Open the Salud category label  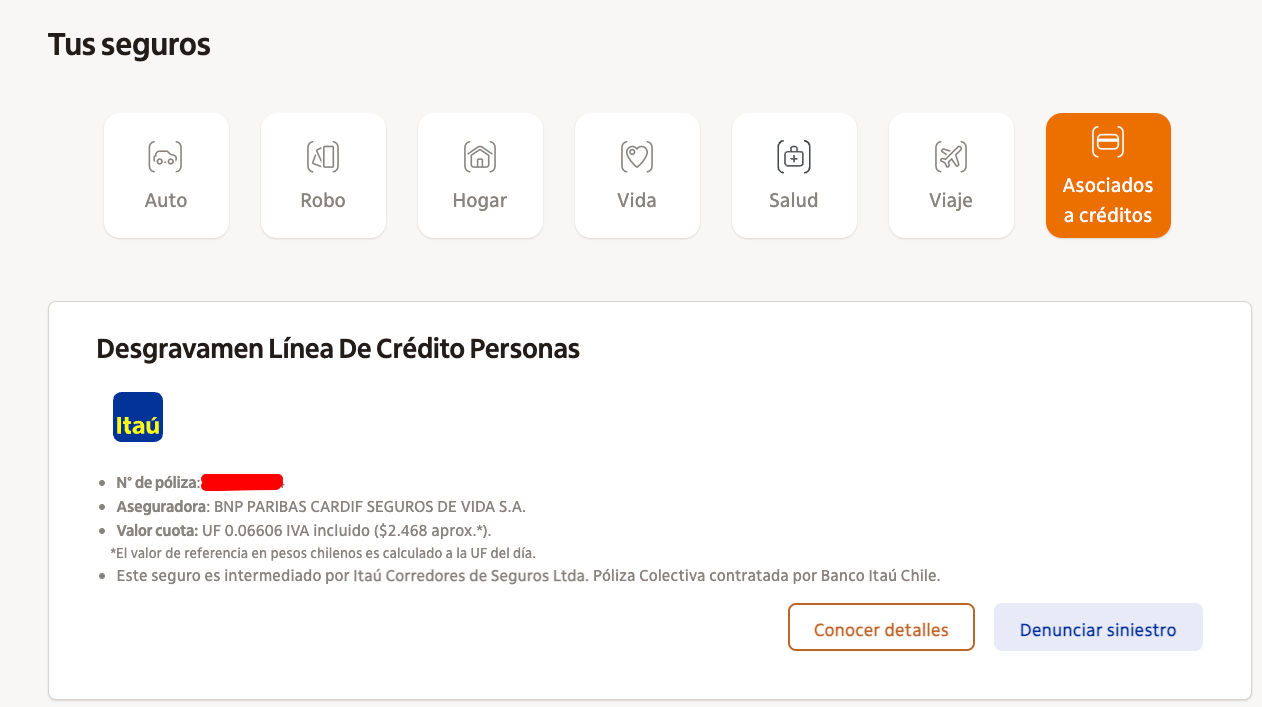point(794,200)
